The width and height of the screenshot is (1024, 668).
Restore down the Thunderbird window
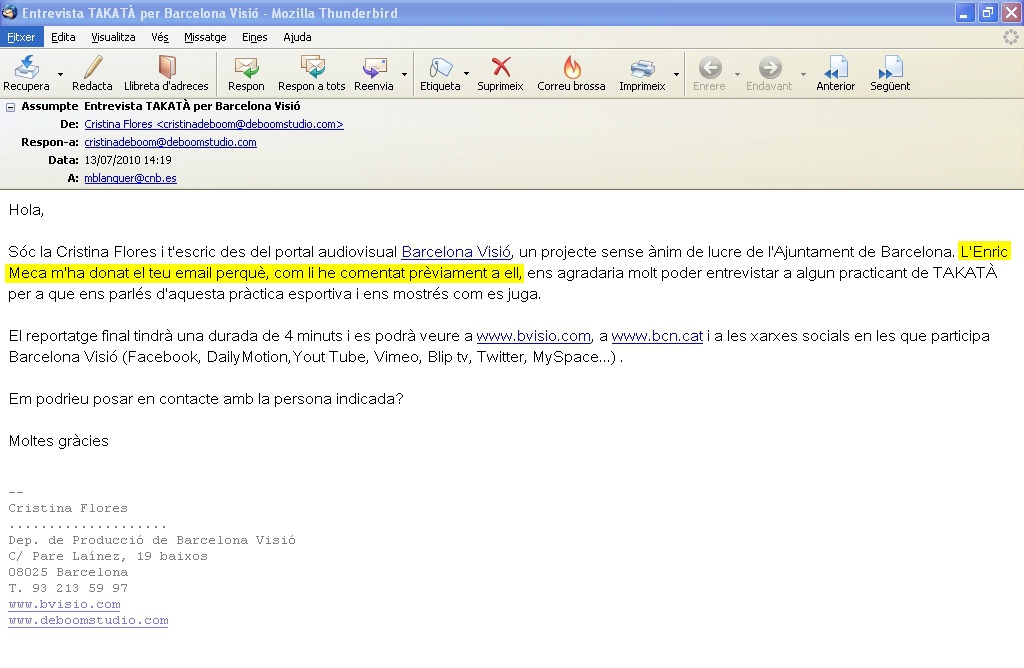tap(987, 12)
